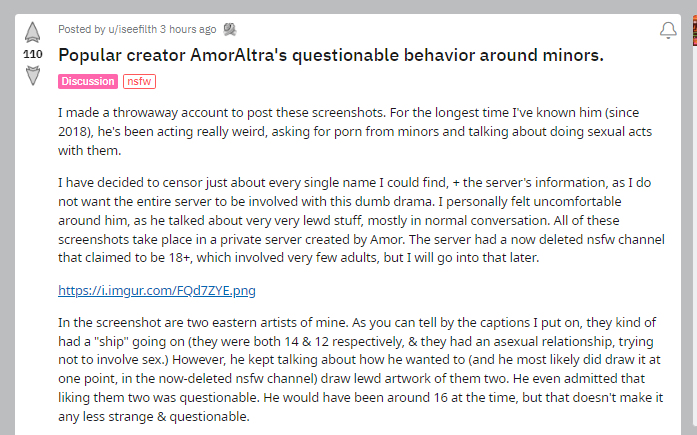Click the paragraph about two eastern artists
697x435 pixels.
(361, 369)
